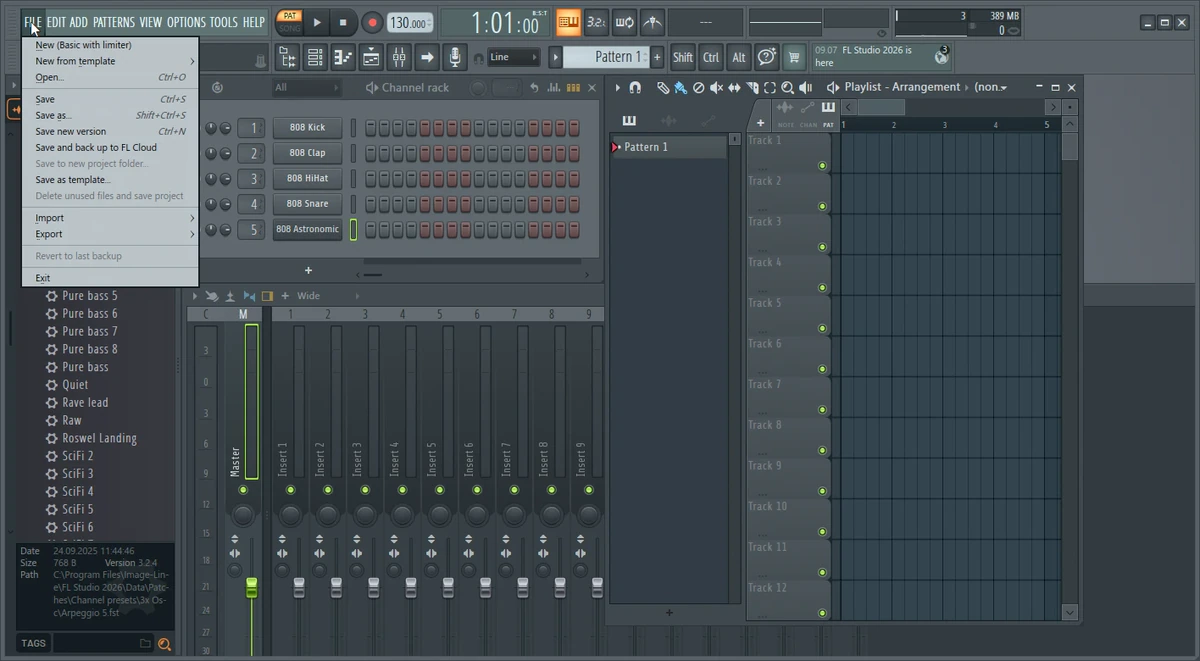
Task: Select the playlist Paint brush tool
Action: pos(680,88)
